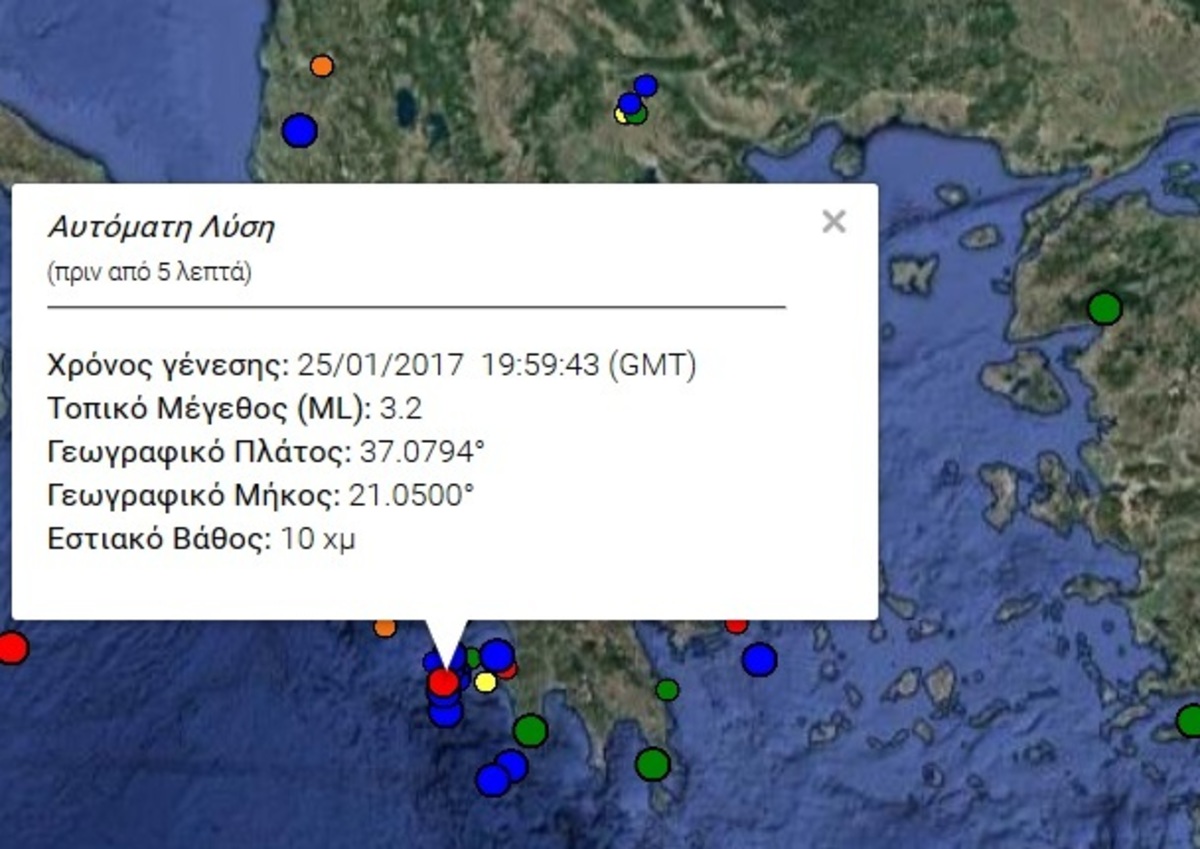Click the red marker half-hidden under popup's bottom edge
1200x849 pixels.
pos(736,626)
